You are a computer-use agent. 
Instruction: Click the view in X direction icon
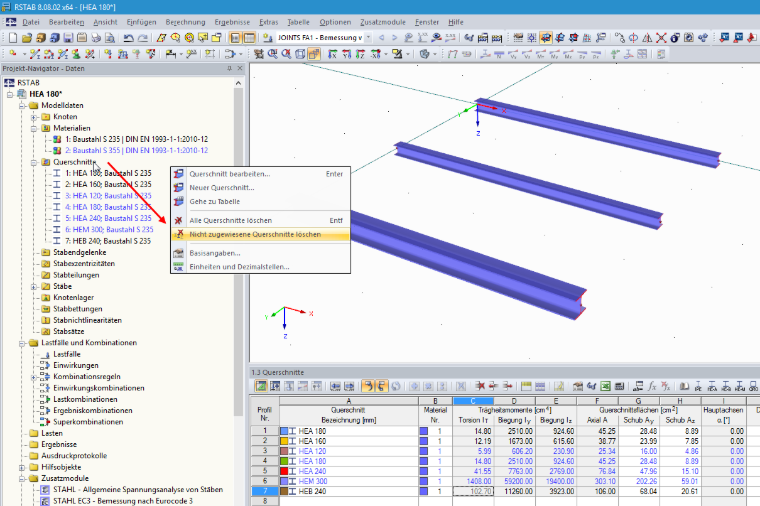click(x=332, y=54)
